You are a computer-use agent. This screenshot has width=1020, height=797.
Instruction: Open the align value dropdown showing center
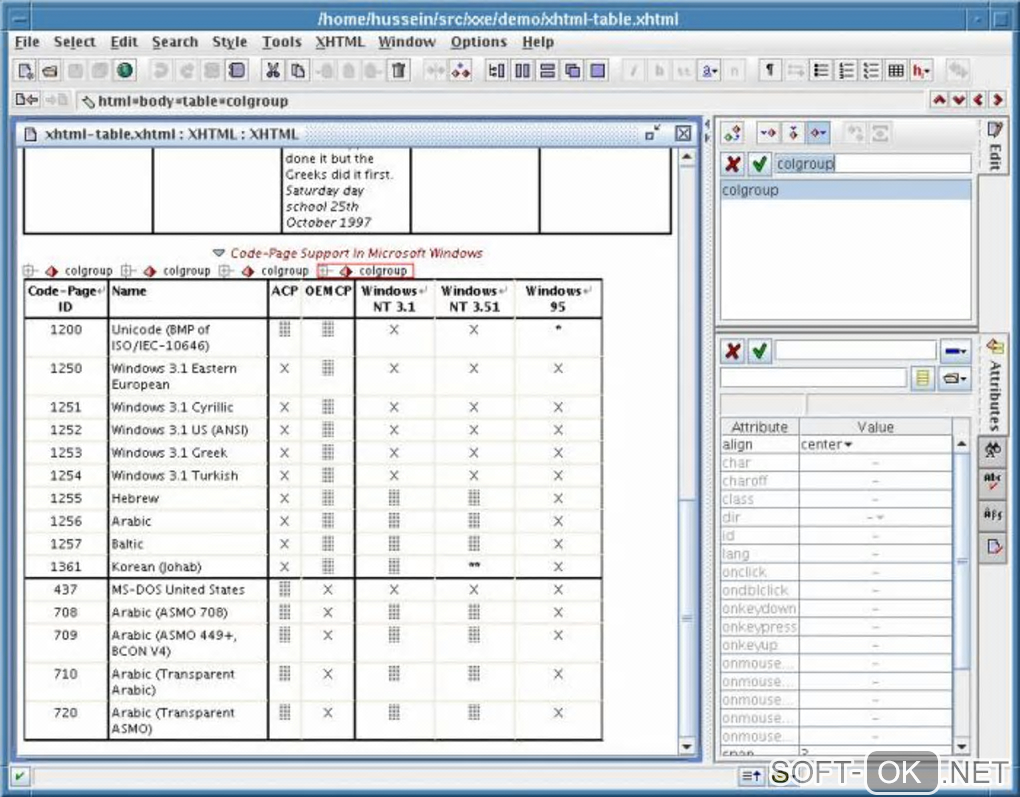(x=848, y=445)
